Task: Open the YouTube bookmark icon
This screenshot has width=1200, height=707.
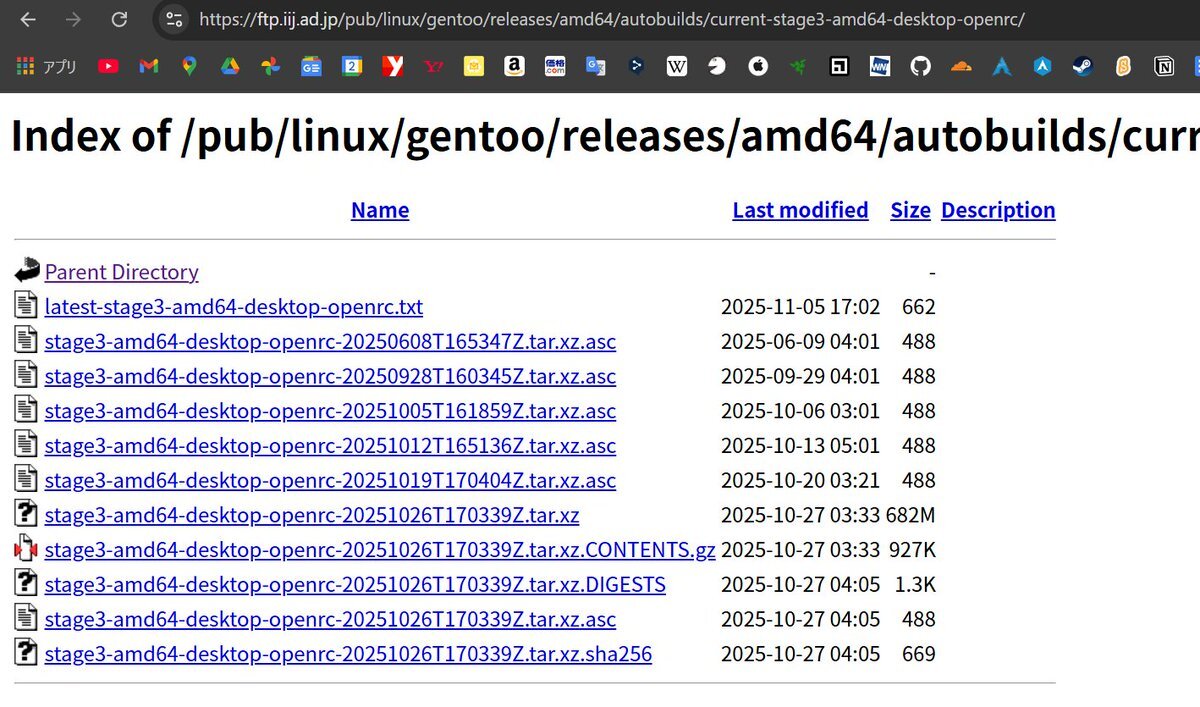Action: 108,67
